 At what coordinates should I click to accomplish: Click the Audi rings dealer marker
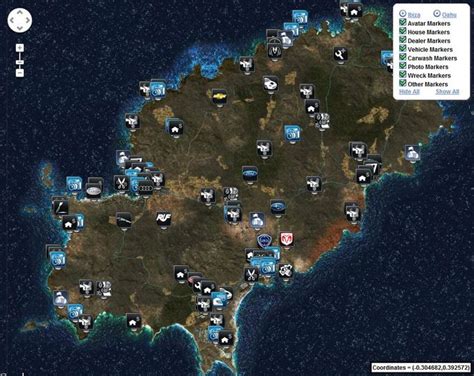[x=145, y=188]
